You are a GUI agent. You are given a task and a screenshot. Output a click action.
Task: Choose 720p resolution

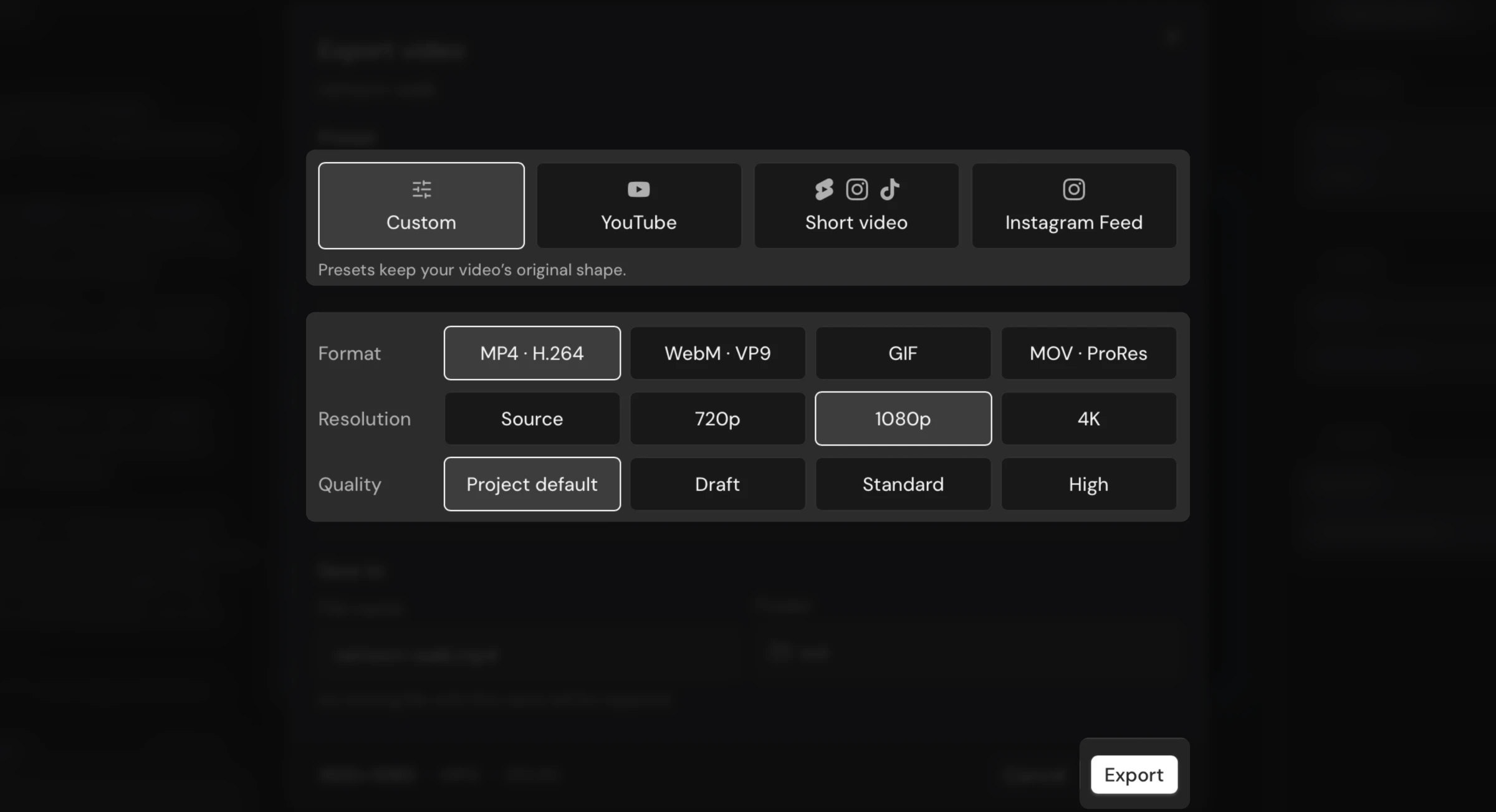tap(717, 418)
